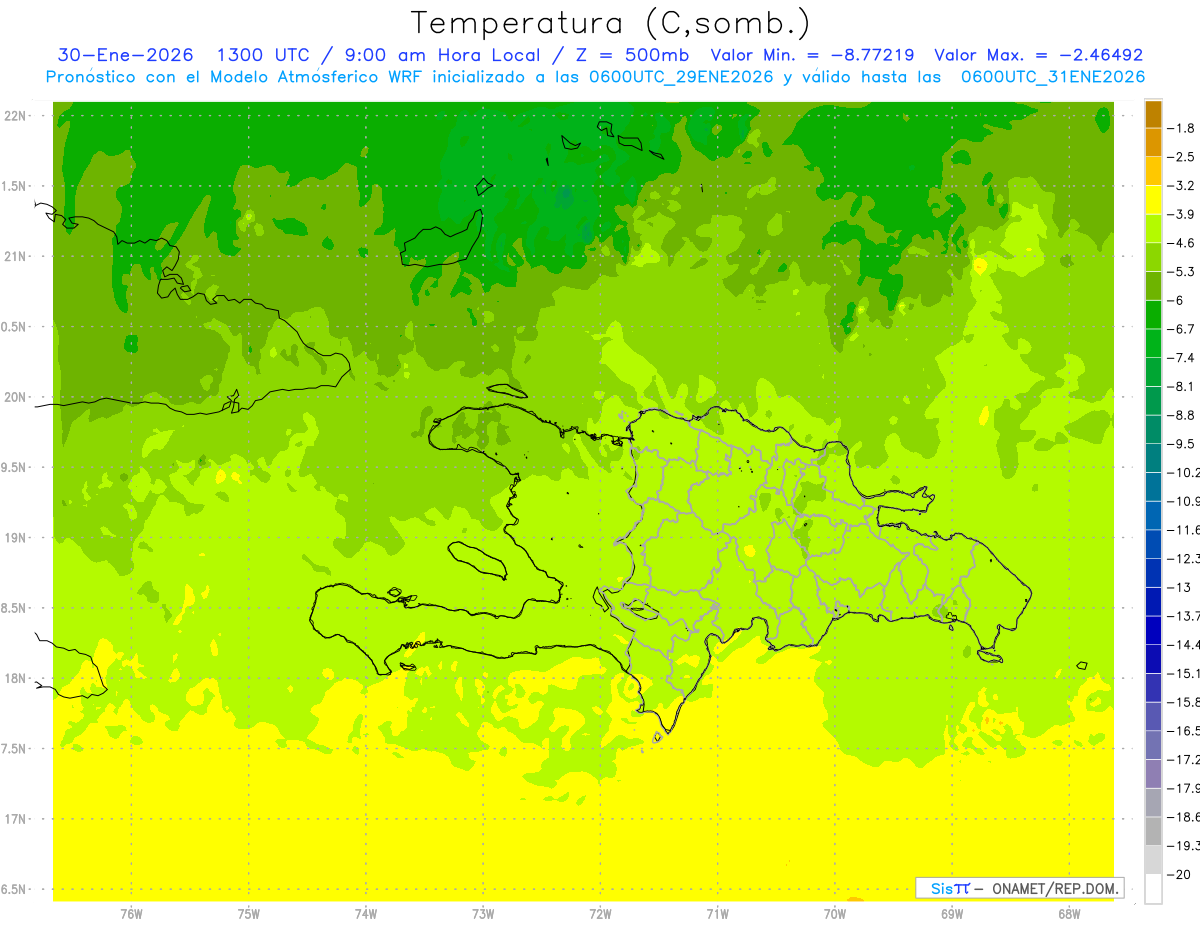Viewport: 1200px width, 927px height.
Task: Click the '20N' latitude axis label
Action: tap(15, 397)
